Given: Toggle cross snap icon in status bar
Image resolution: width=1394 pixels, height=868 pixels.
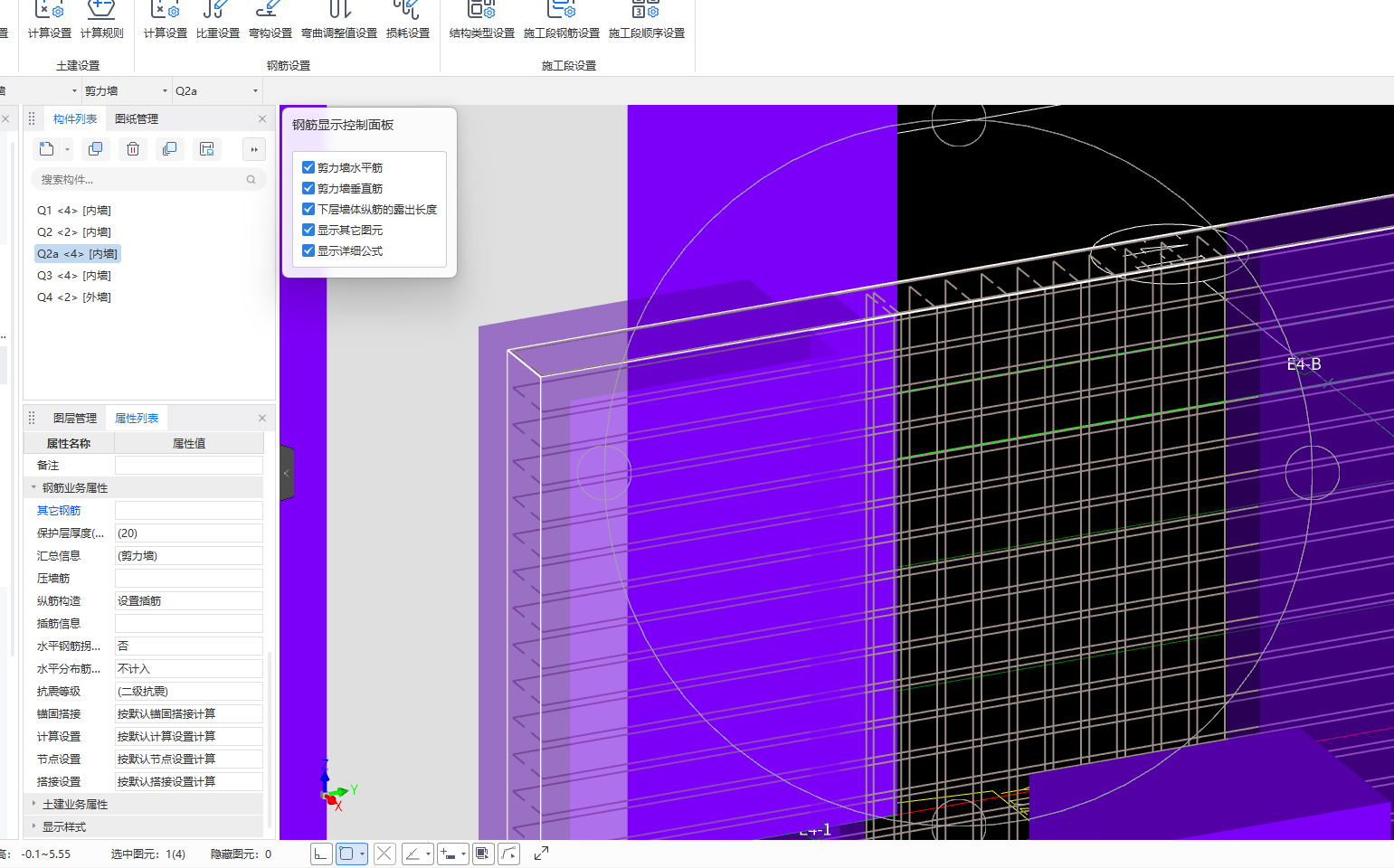Looking at the screenshot, I should pos(384,854).
